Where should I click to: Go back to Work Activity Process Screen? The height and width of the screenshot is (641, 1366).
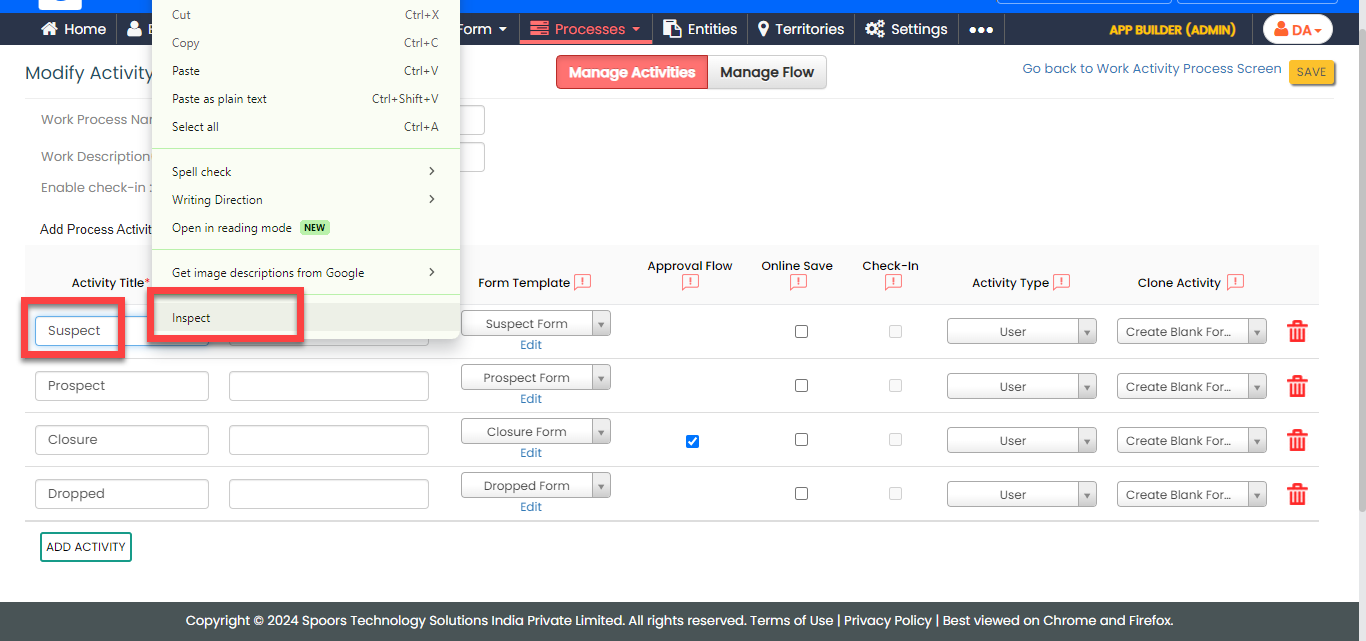point(1151,69)
